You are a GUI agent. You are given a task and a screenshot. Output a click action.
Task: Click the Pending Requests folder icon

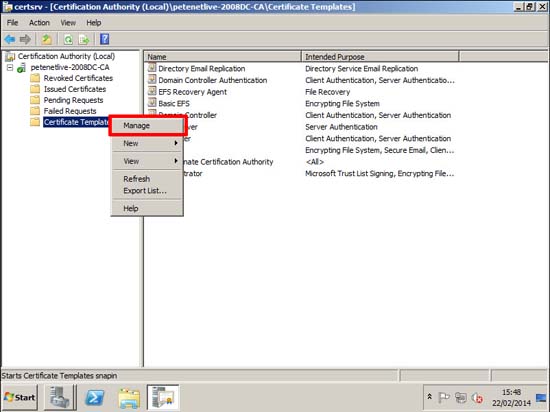pyautogui.click(x=35, y=100)
